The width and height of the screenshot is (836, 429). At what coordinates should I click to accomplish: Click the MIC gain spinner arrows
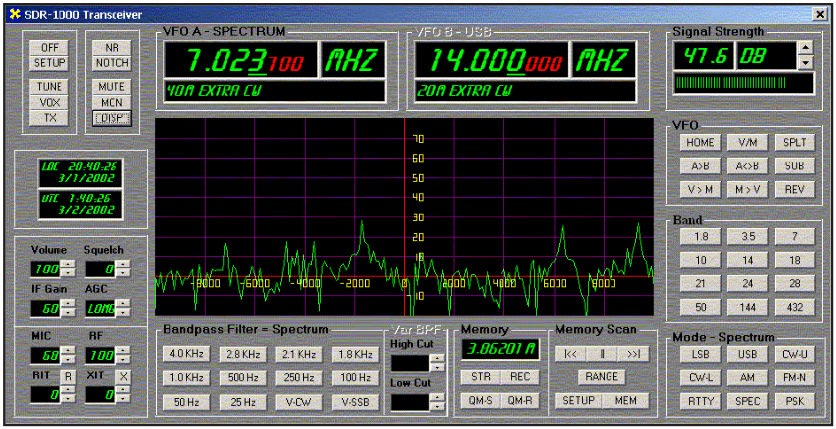pyautogui.click(x=68, y=355)
